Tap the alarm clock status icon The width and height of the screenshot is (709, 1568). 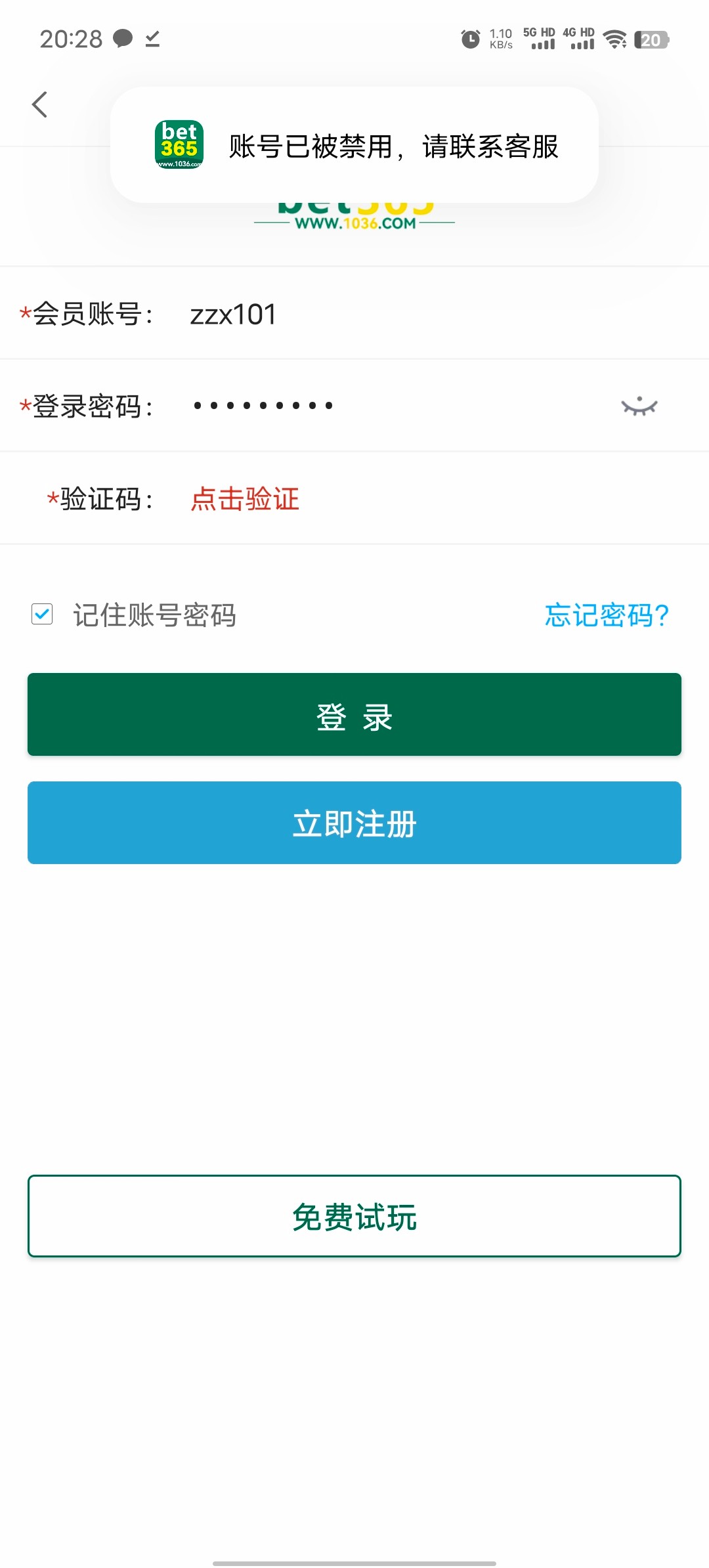coord(470,39)
